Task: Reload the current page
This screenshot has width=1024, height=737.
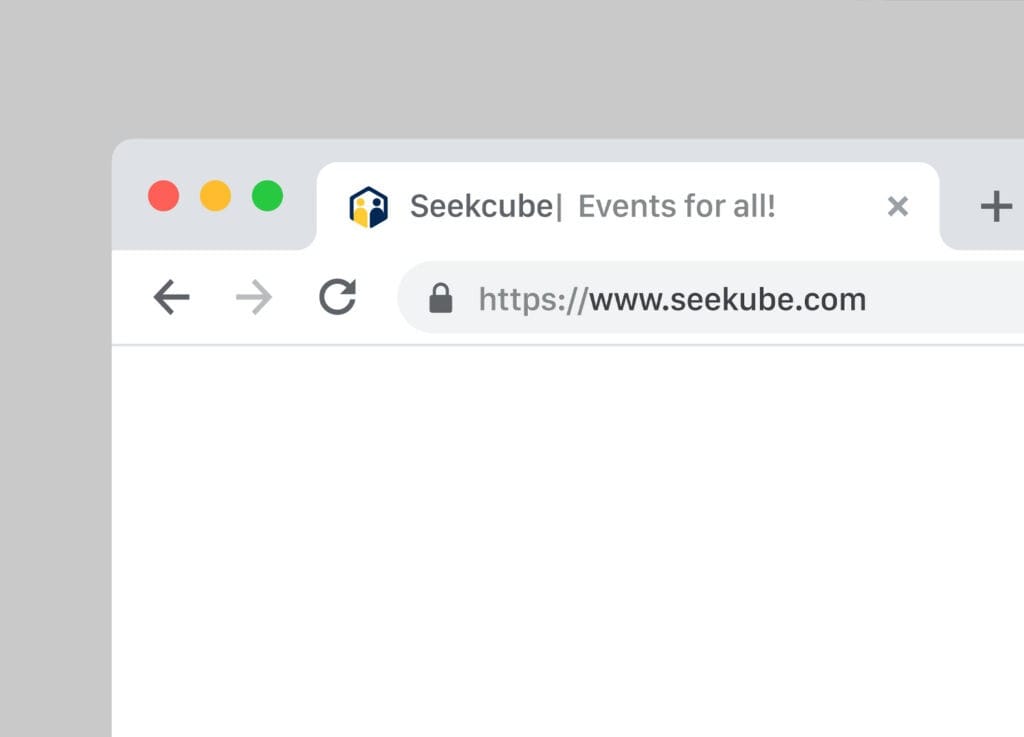Action: (337, 297)
